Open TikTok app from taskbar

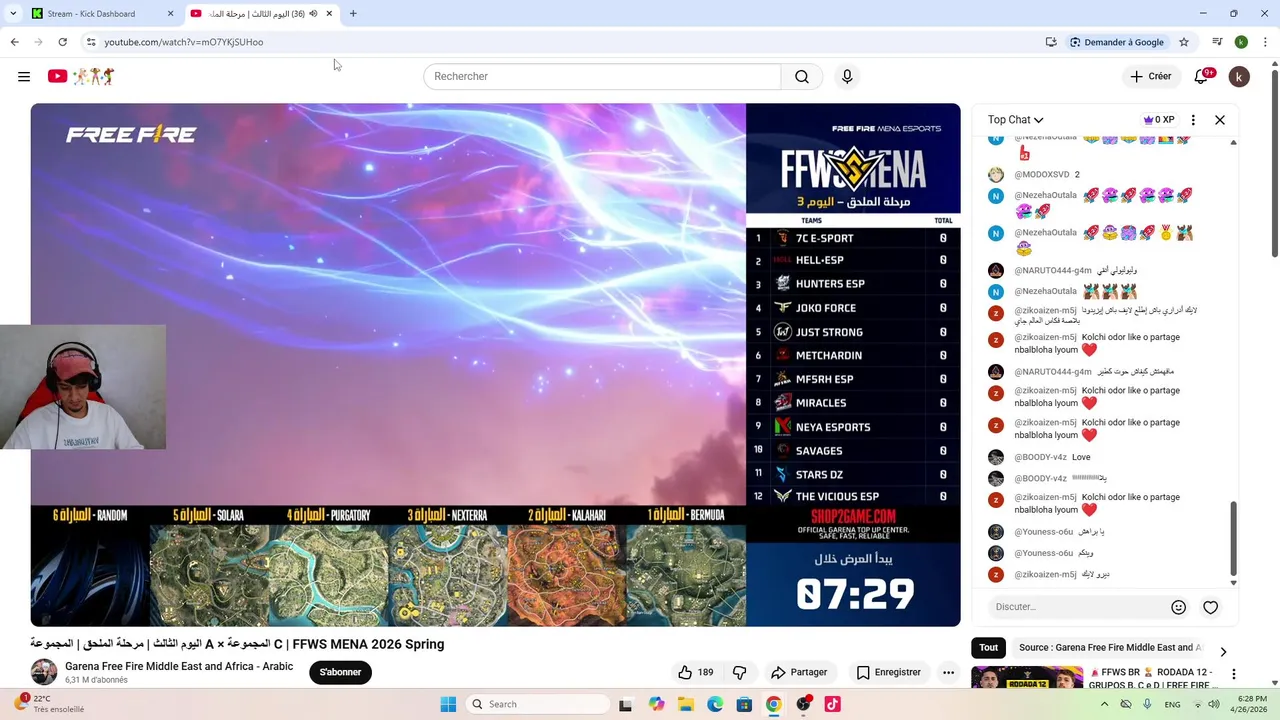832,704
